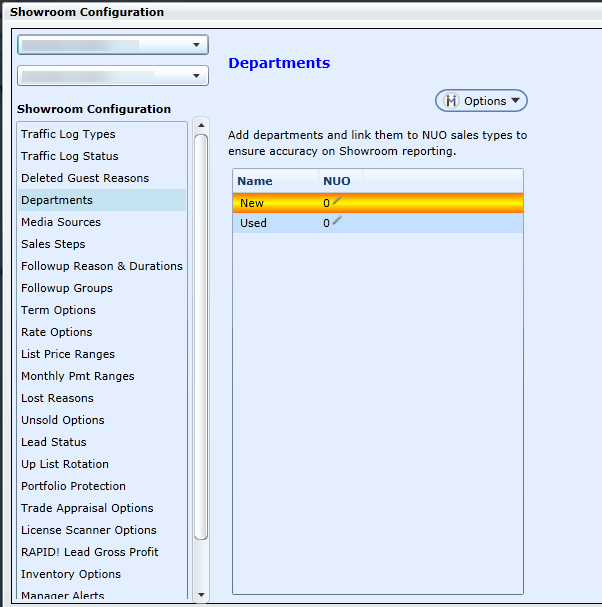Click the NUO column header
The image size is (602, 607).
click(337, 181)
